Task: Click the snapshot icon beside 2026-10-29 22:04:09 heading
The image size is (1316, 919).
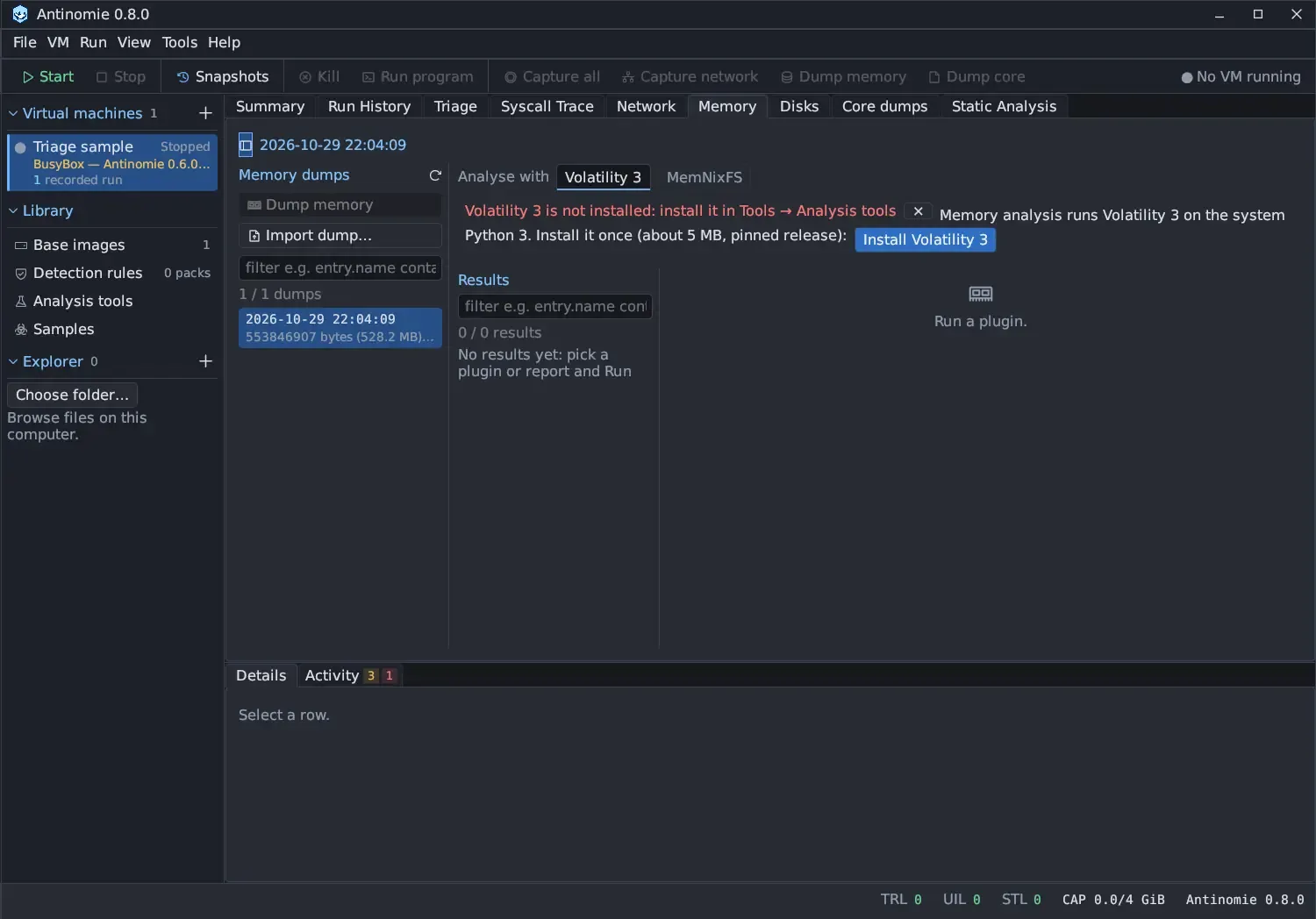Action: pyautogui.click(x=246, y=145)
